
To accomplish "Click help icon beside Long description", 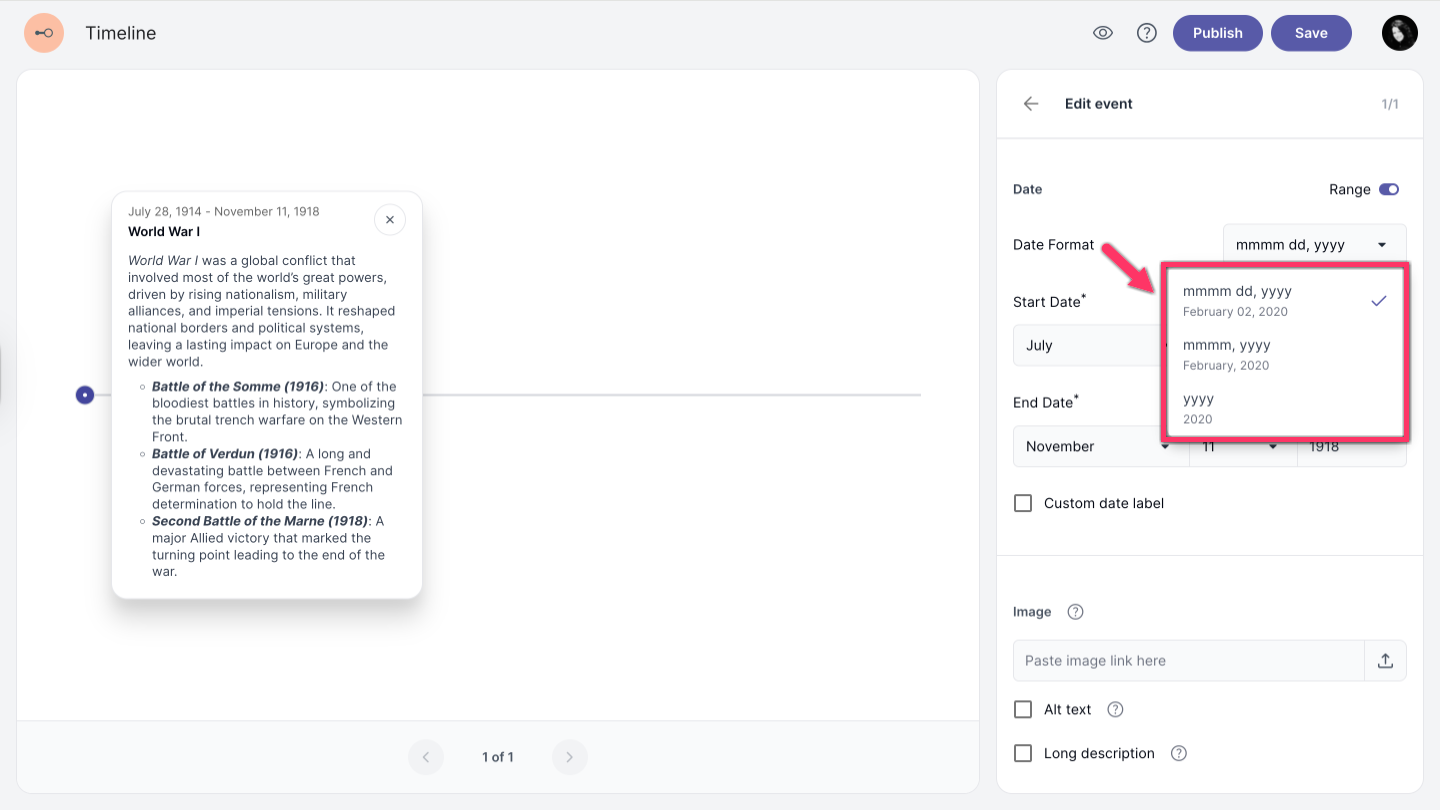I will click(1179, 753).
